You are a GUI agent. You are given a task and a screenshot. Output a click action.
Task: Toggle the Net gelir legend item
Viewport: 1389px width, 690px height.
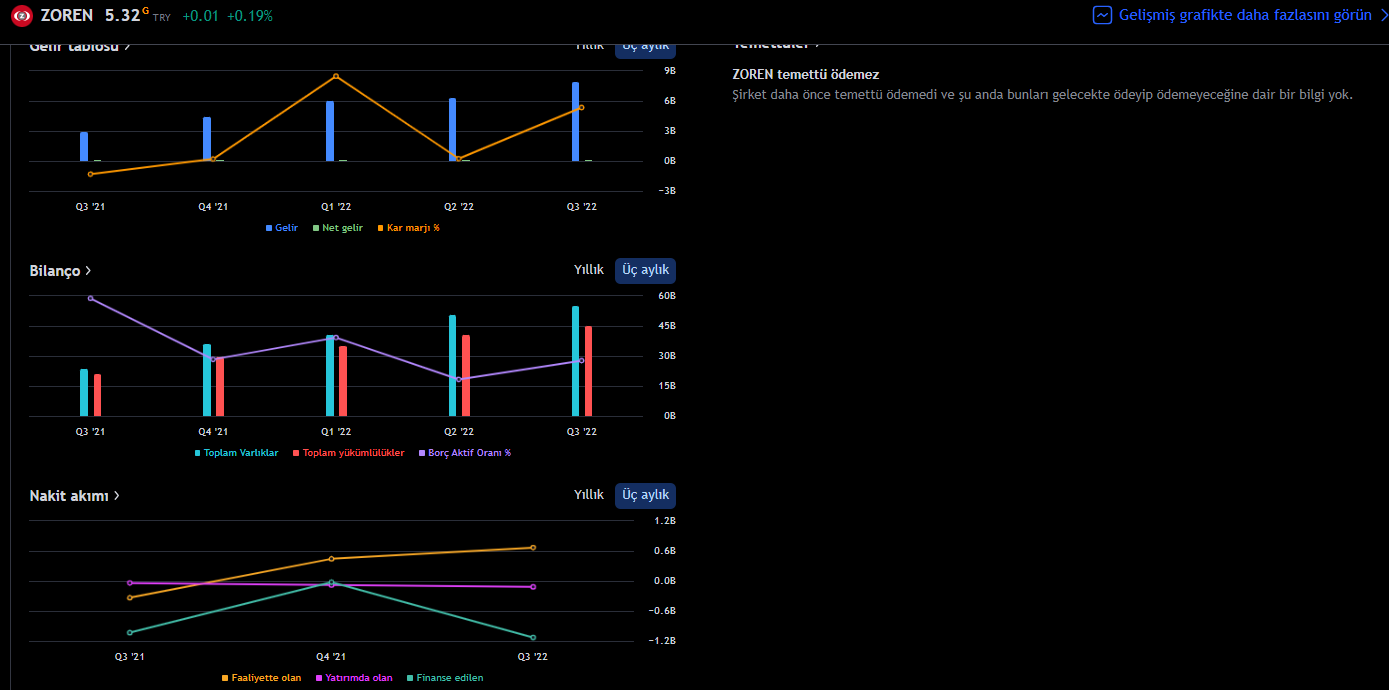pyautogui.click(x=338, y=228)
